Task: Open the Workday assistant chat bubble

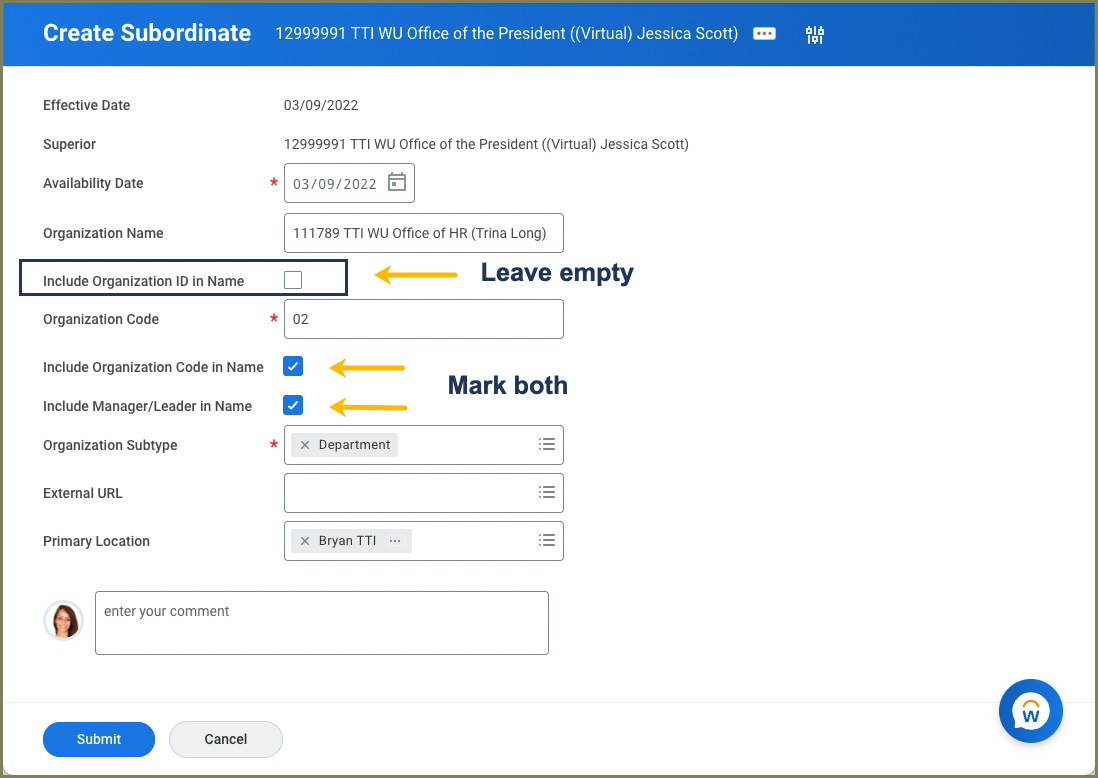Action: [x=1030, y=711]
